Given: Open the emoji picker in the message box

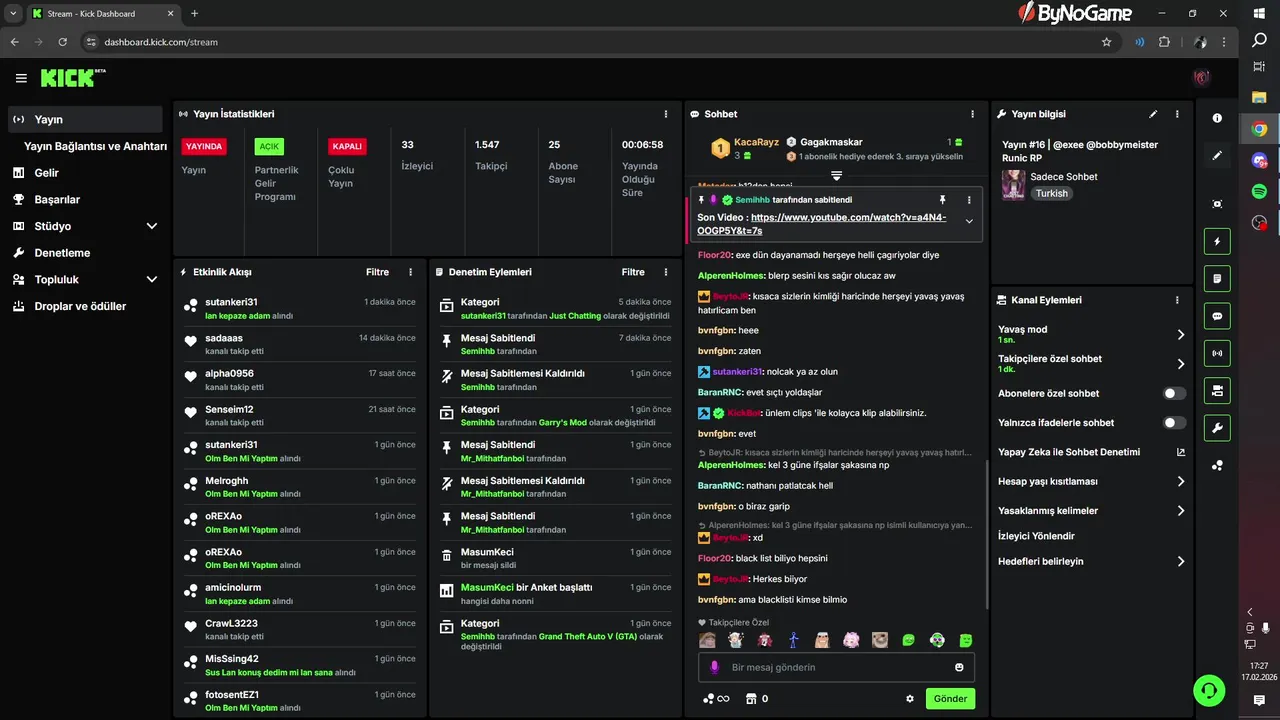Looking at the screenshot, I should (x=959, y=667).
